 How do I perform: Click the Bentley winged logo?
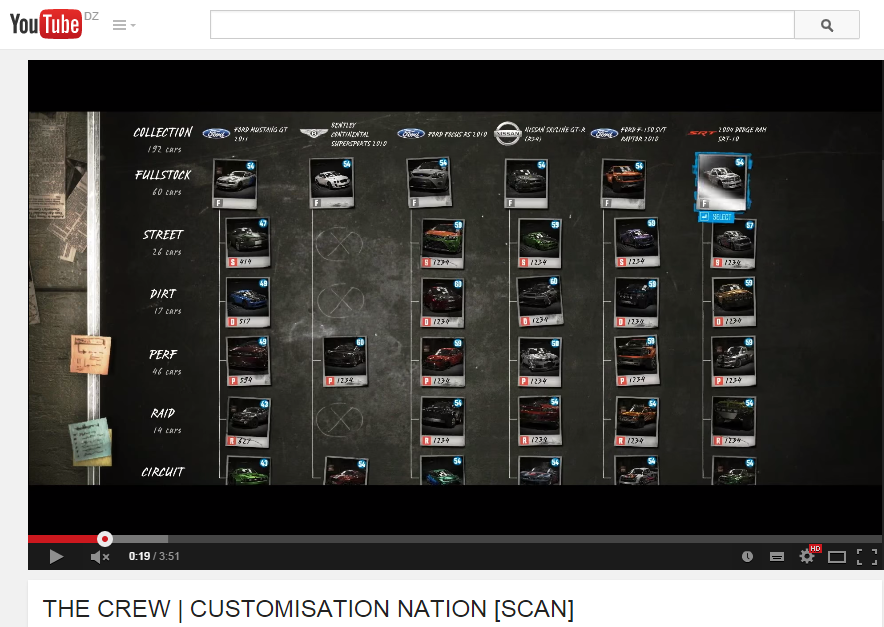click(313, 134)
